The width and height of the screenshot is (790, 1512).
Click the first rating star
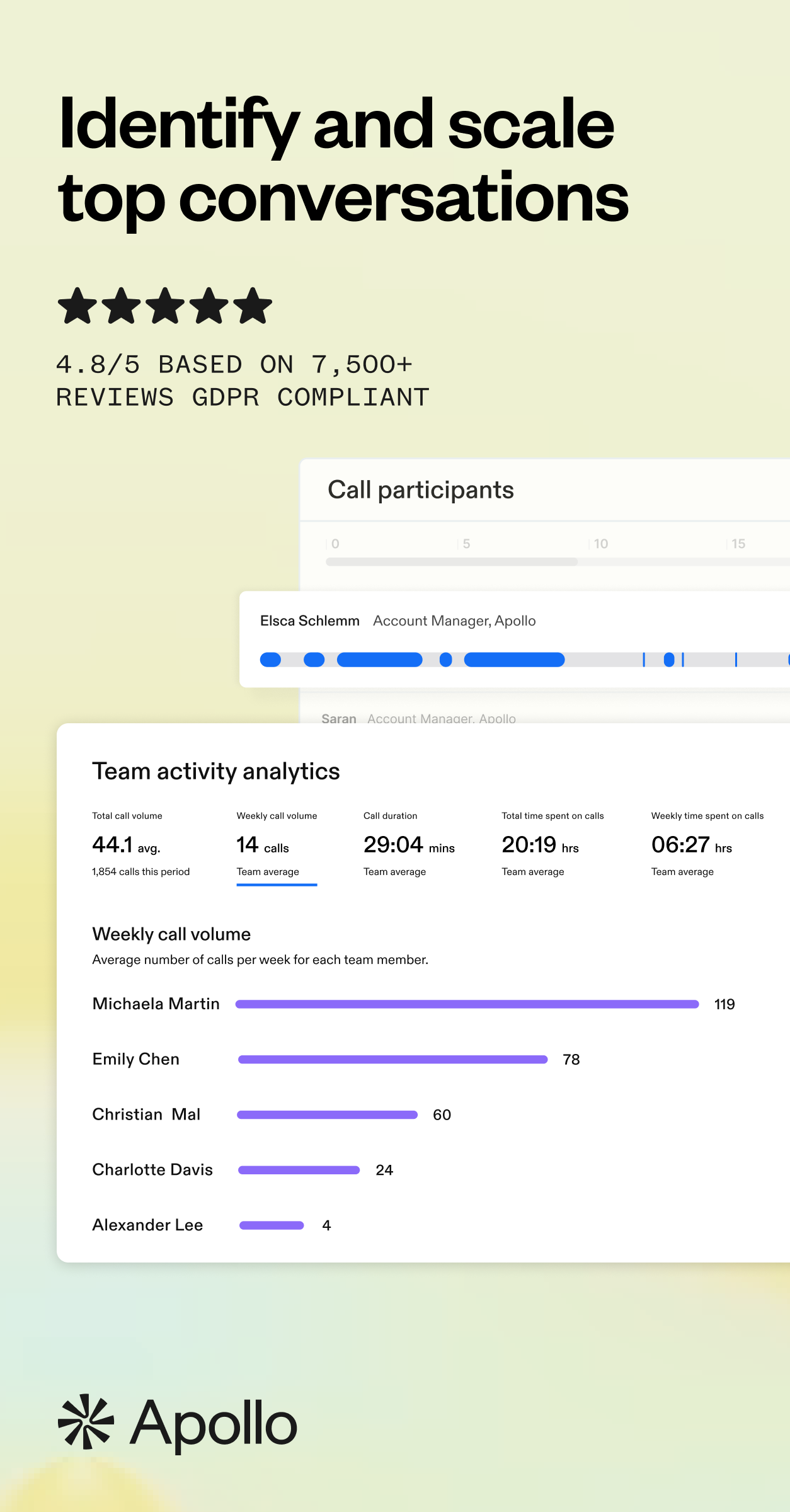point(77,306)
